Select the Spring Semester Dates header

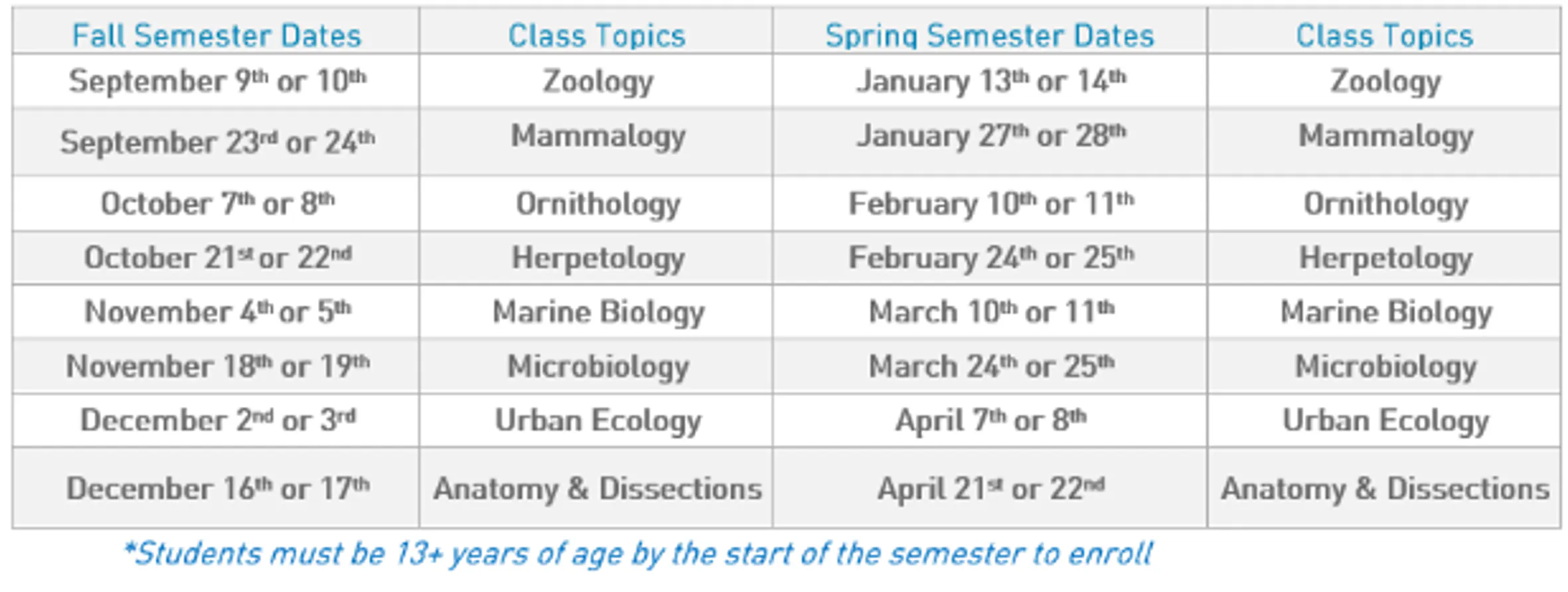989,36
